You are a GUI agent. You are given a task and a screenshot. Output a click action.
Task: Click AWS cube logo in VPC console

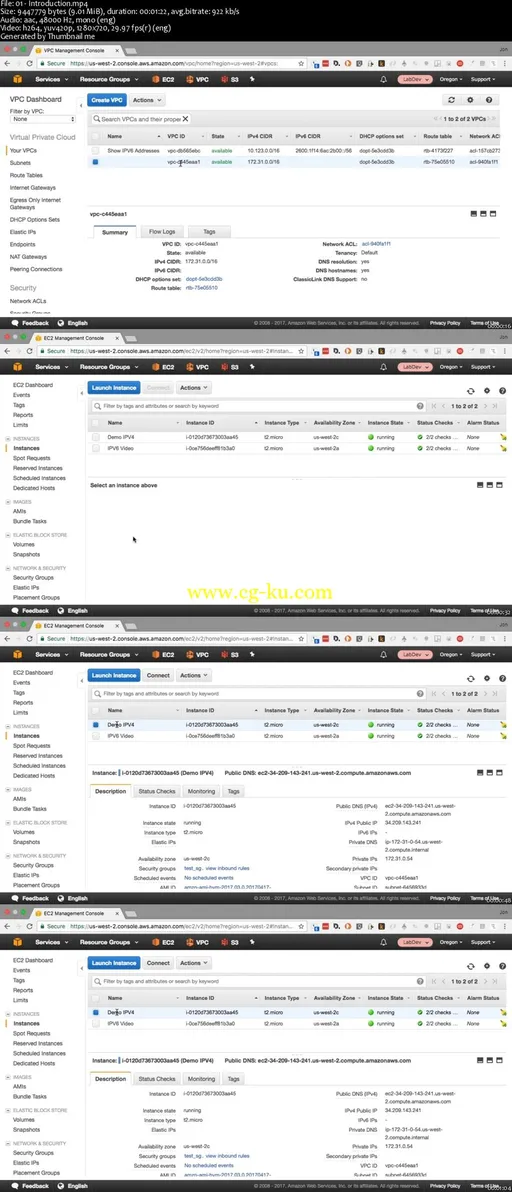[x=17, y=79]
